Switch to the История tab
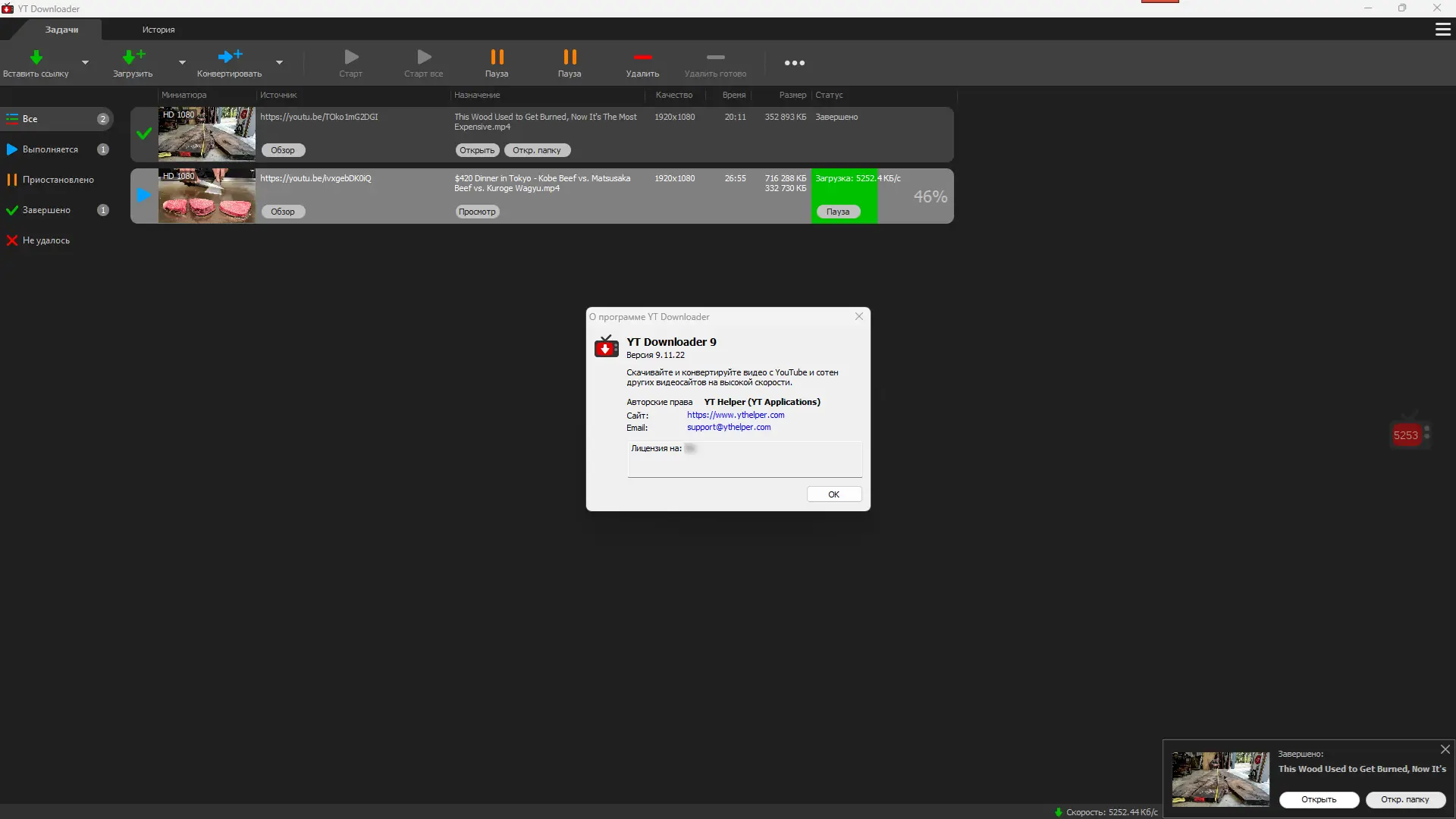Screen dimensions: 1456x819 pyautogui.click(x=158, y=30)
